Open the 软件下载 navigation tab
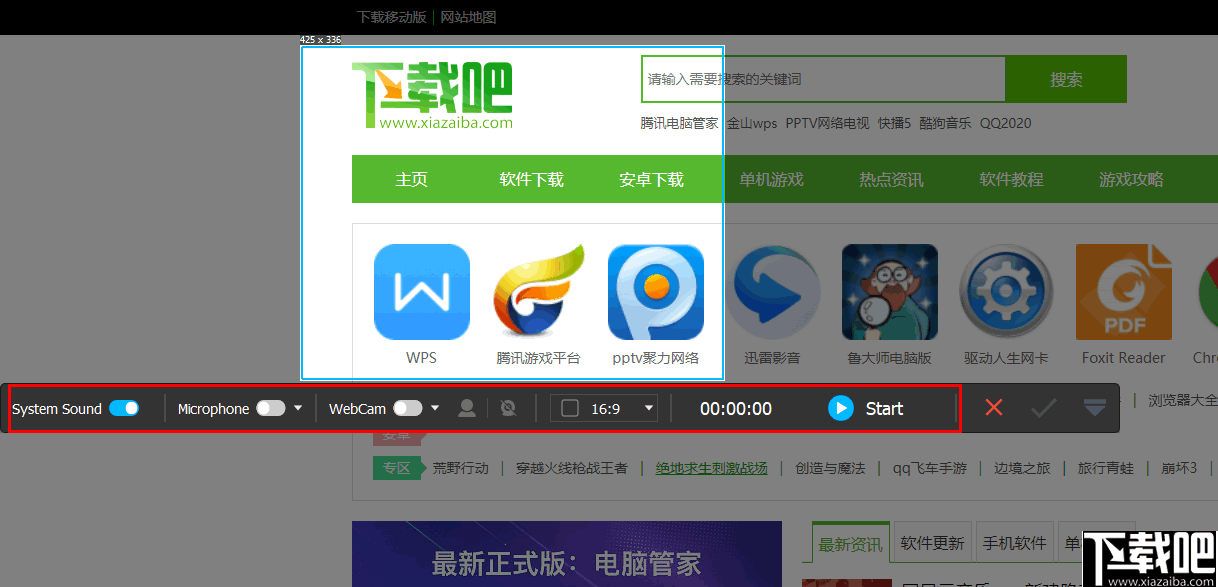This screenshot has height=587, width=1218. pyautogui.click(x=531, y=180)
